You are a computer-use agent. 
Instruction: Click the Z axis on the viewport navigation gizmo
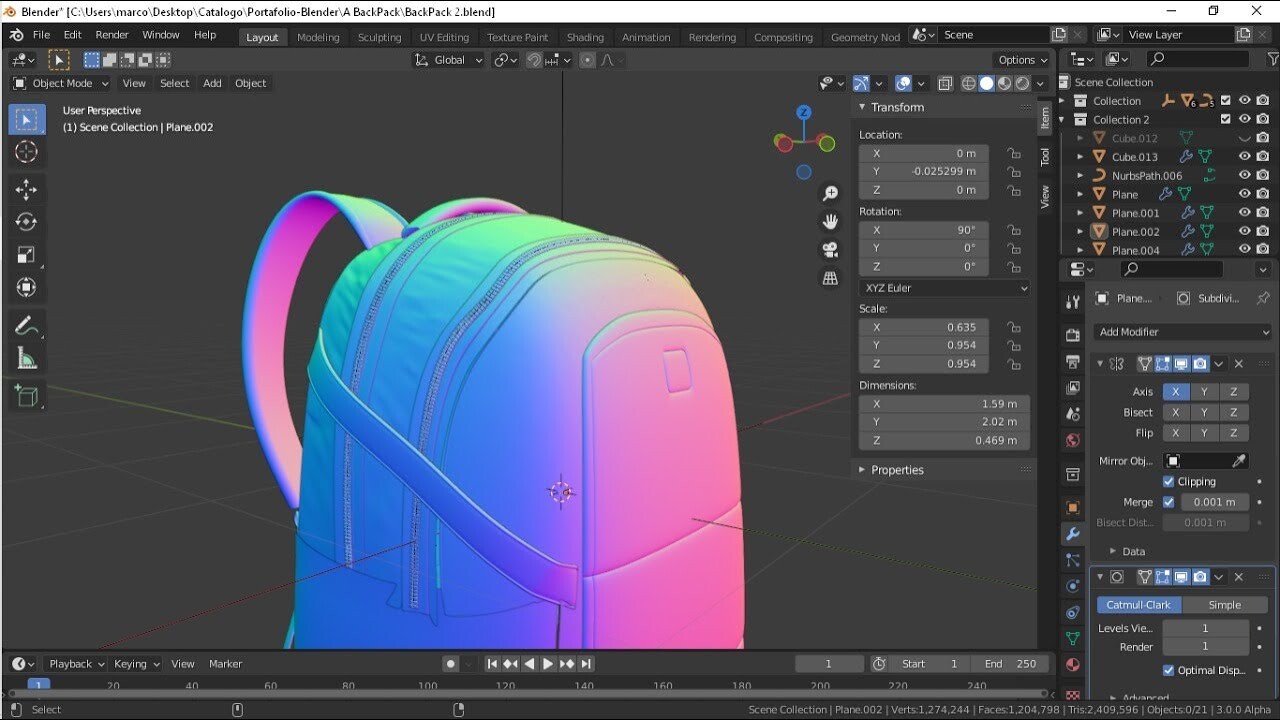(x=804, y=113)
